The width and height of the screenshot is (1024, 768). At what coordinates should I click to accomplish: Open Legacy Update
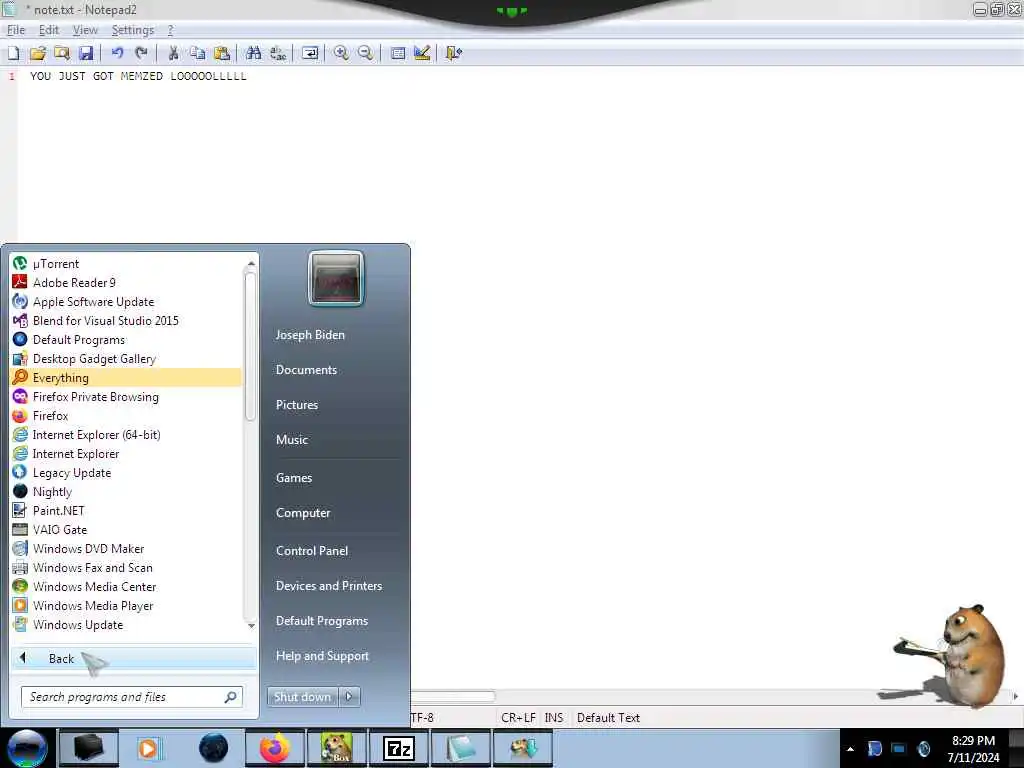pyautogui.click(x=127, y=473)
